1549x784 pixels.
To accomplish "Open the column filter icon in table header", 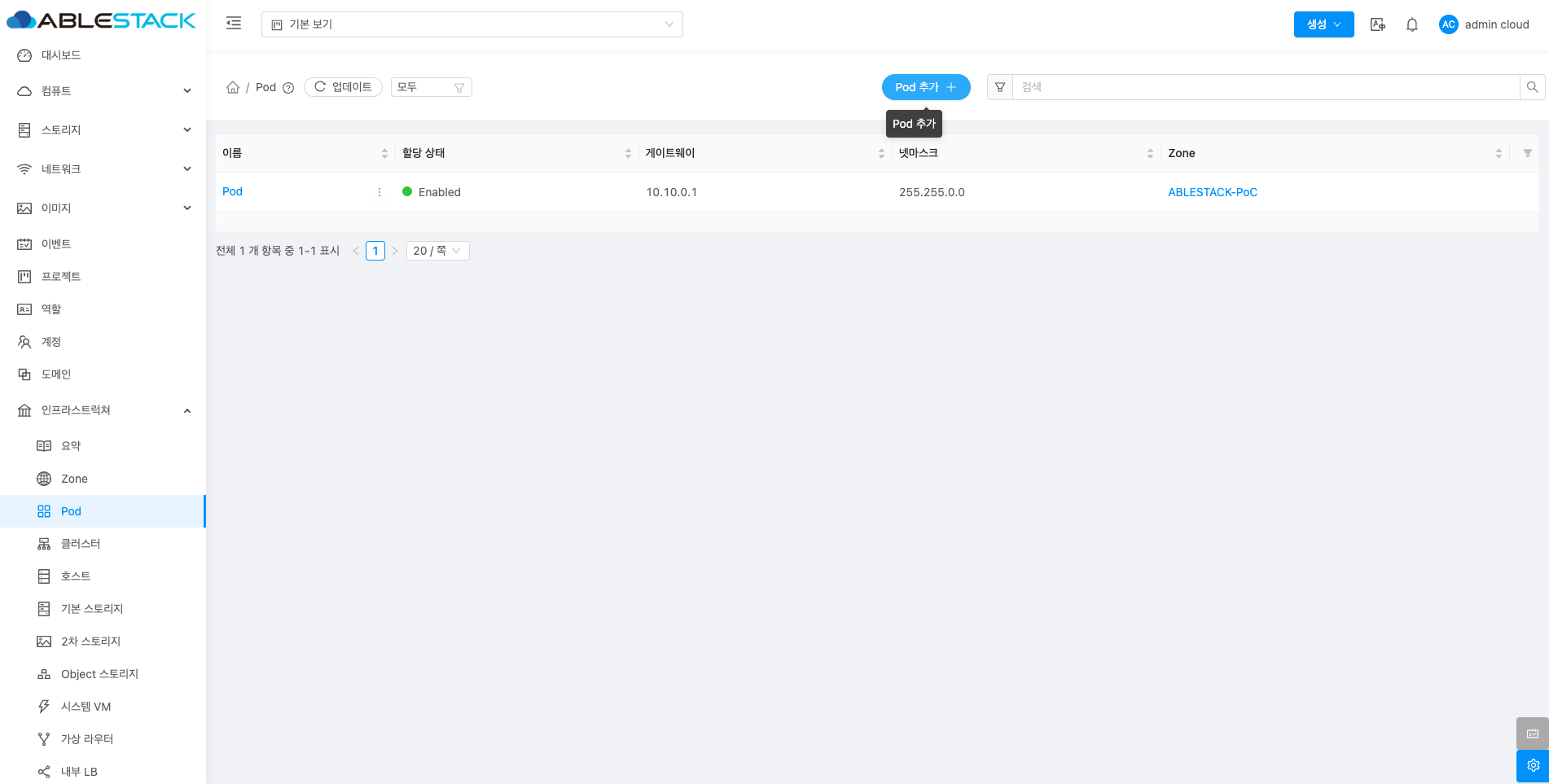I will coord(1528,153).
